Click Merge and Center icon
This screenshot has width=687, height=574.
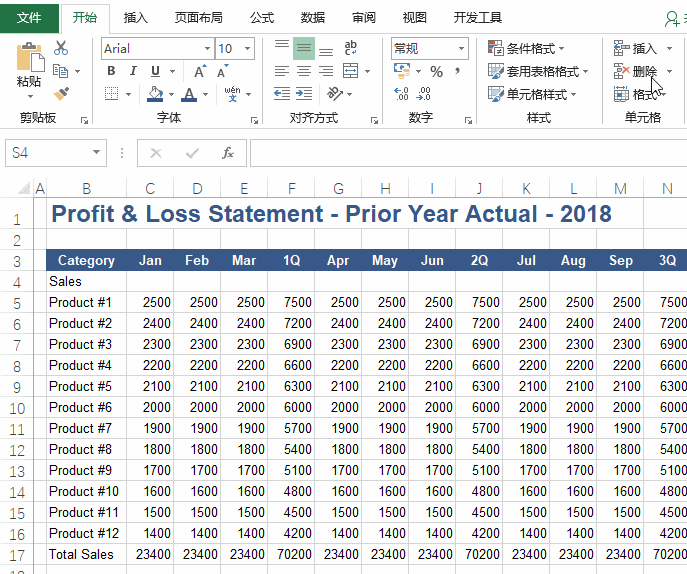pyautogui.click(x=351, y=71)
